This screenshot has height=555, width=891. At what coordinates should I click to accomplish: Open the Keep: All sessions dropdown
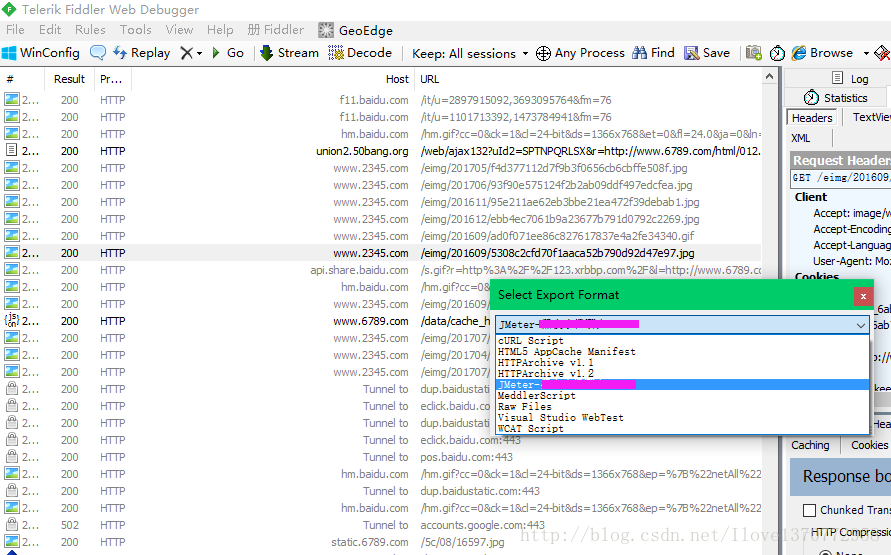[464, 53]
